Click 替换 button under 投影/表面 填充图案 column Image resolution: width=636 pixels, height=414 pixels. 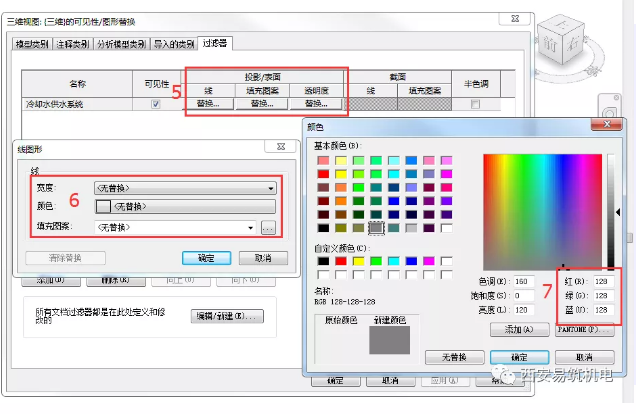262,104
